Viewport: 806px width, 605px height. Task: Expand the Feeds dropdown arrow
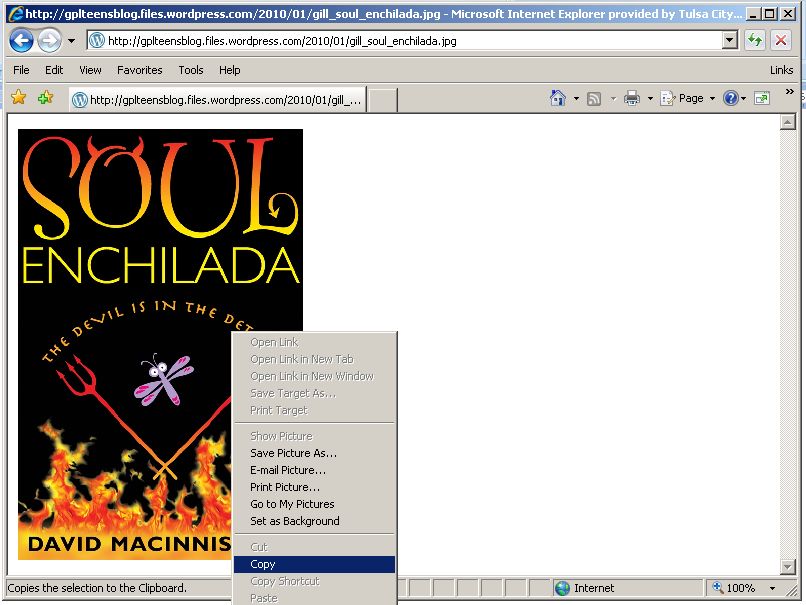pyautogui.click(x=613, y=98)
